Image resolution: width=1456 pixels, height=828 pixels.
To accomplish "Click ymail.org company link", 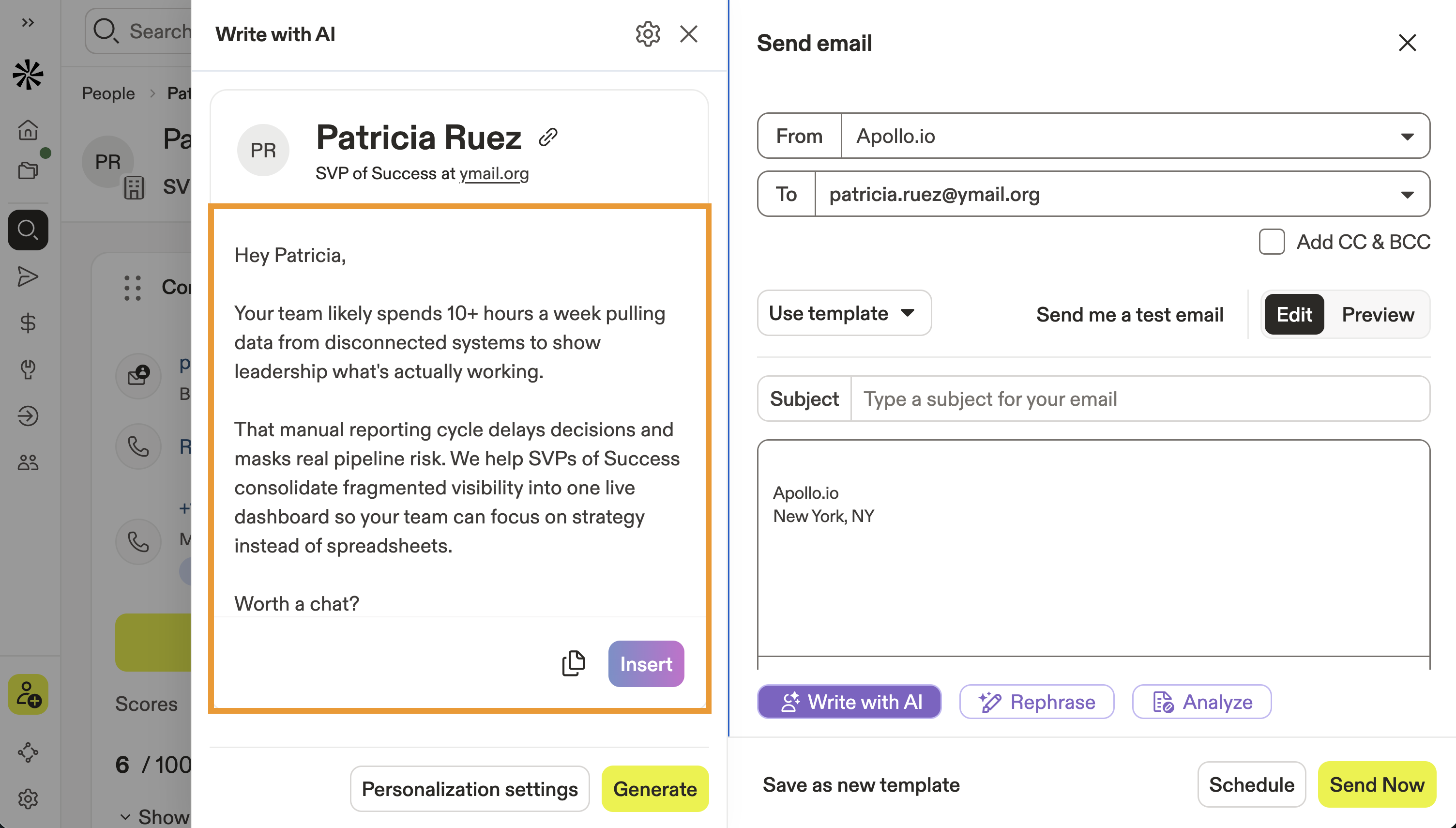I will click(493, 173).
